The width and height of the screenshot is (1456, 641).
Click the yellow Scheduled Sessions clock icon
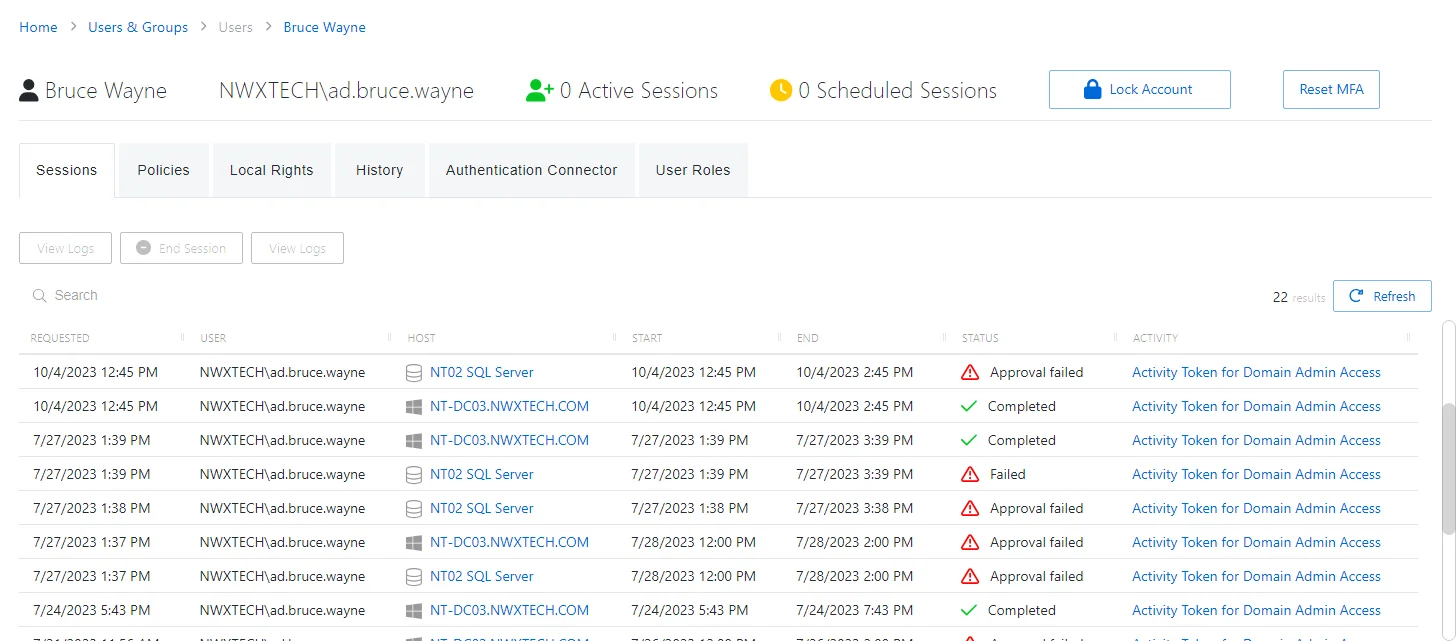(x=781, y=90)
